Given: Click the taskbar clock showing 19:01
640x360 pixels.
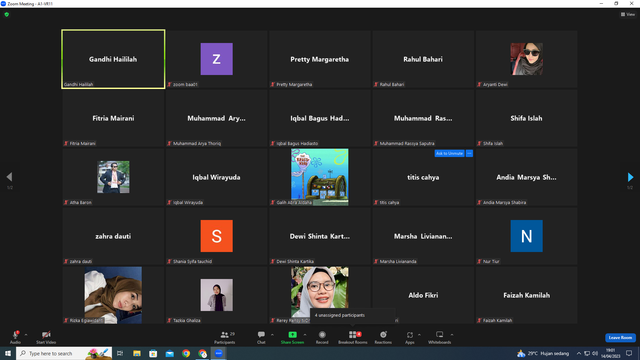Looking at the screenshot, I should pos(611,353).
